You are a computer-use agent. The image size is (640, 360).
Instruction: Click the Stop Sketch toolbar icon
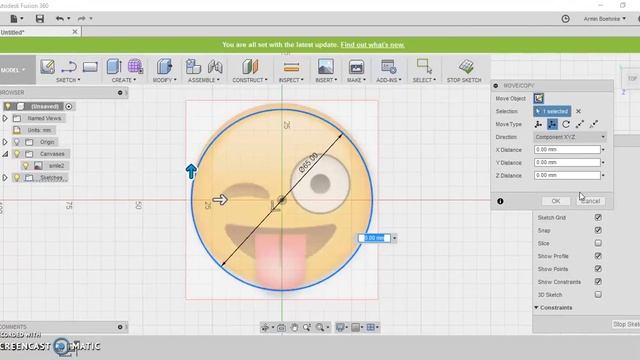coord(466,66)
